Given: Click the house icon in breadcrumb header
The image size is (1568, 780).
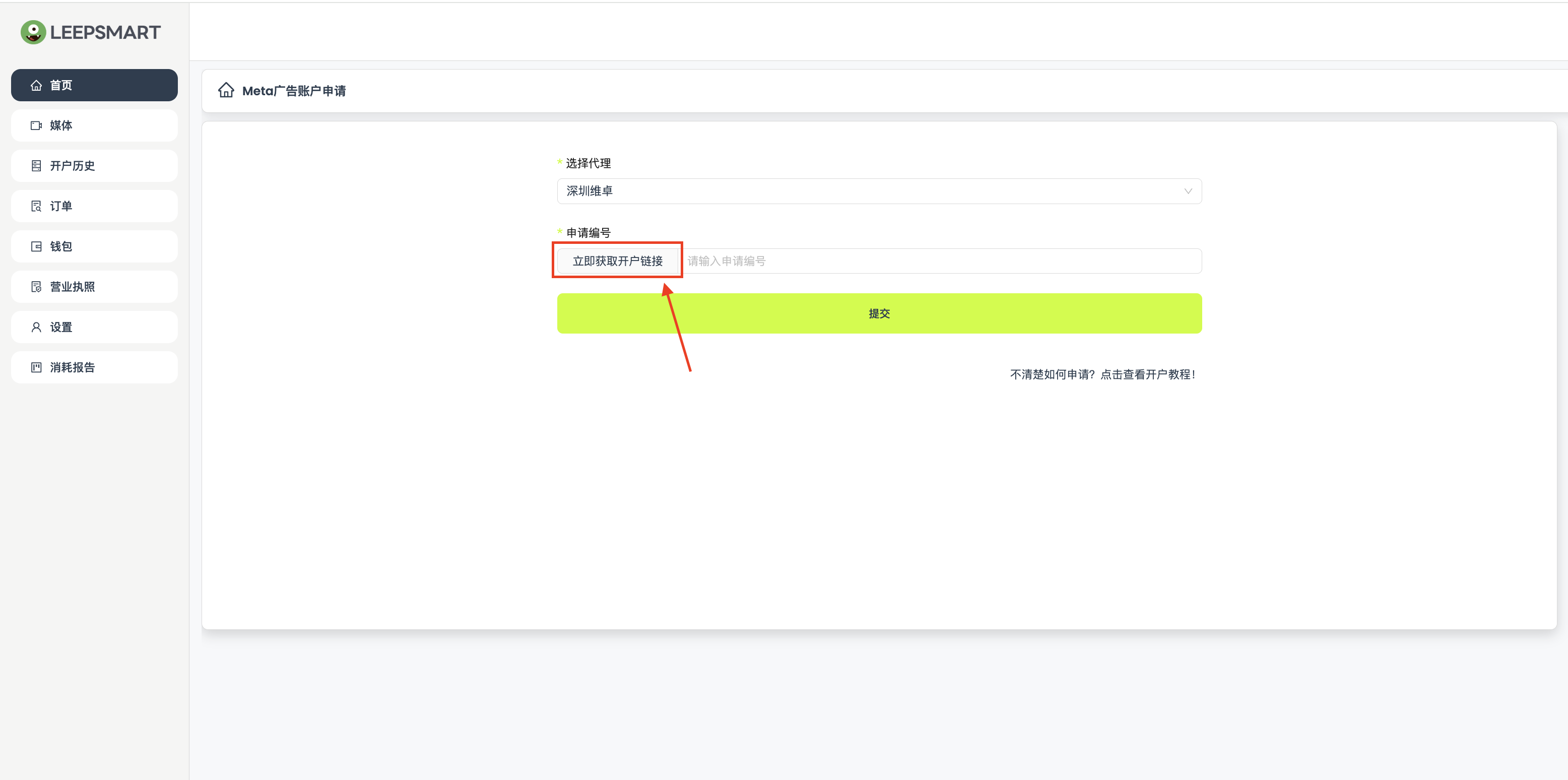Looking at the screenshot, I should point(226,90).
